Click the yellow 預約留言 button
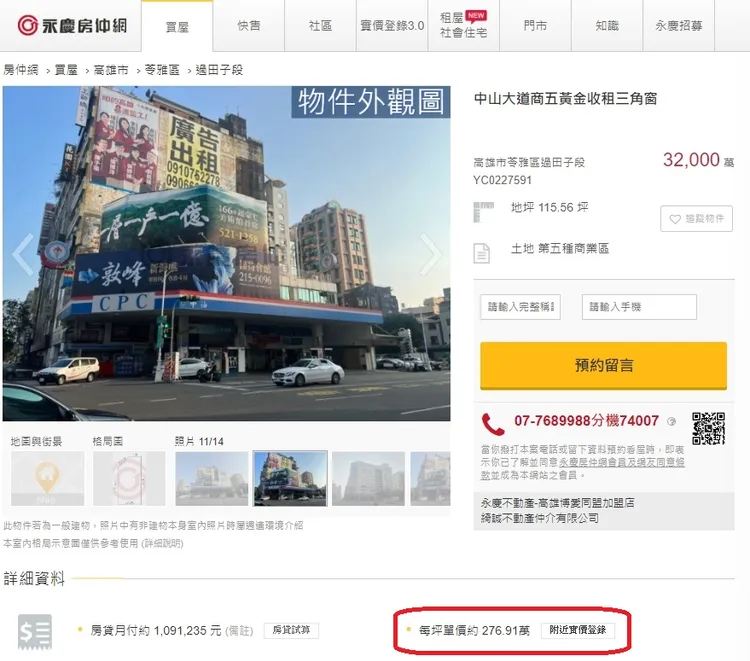Viewport: 750px width, 661px height. [604, 365]
